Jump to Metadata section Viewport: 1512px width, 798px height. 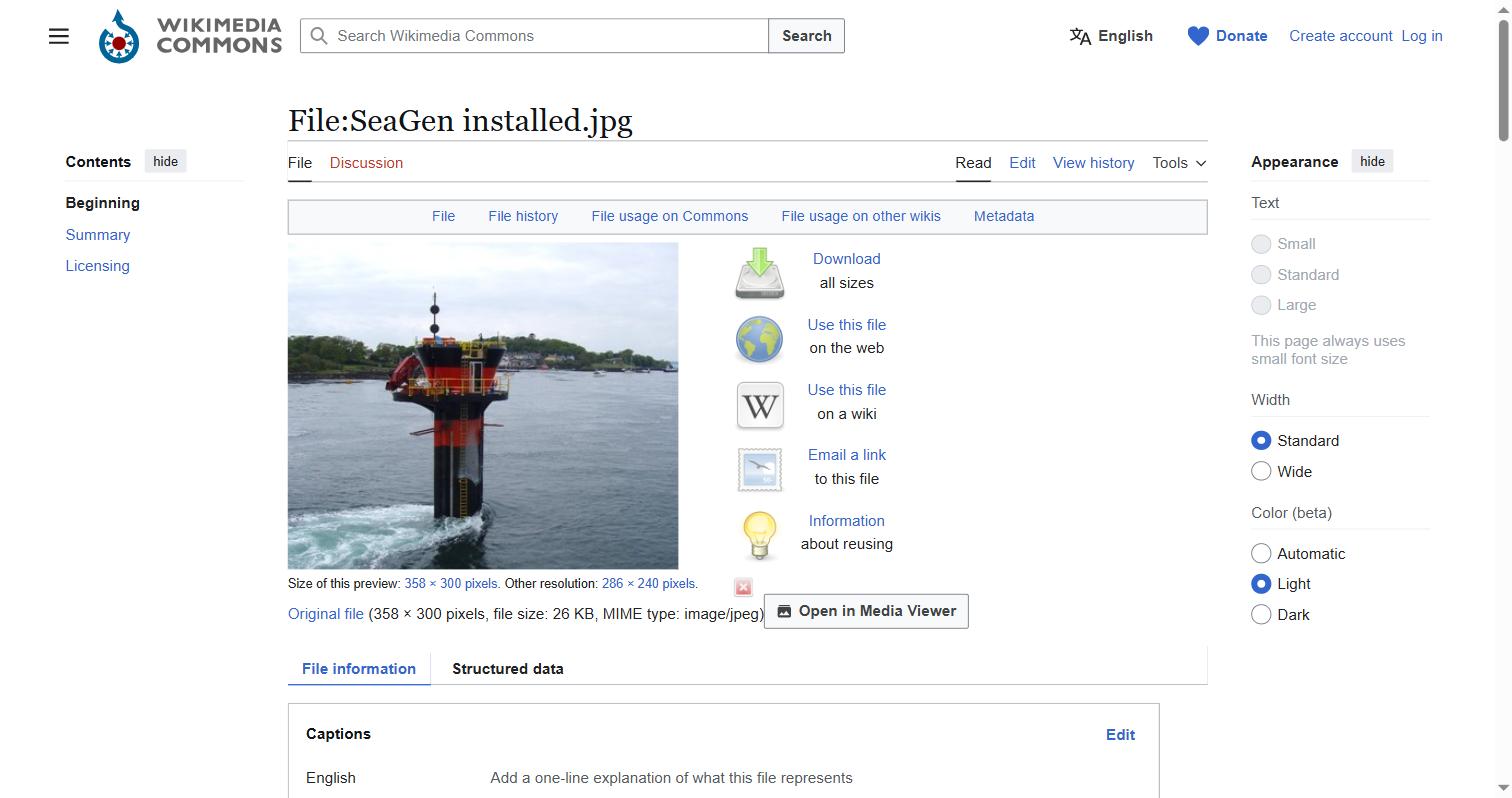coord(1004,216)
